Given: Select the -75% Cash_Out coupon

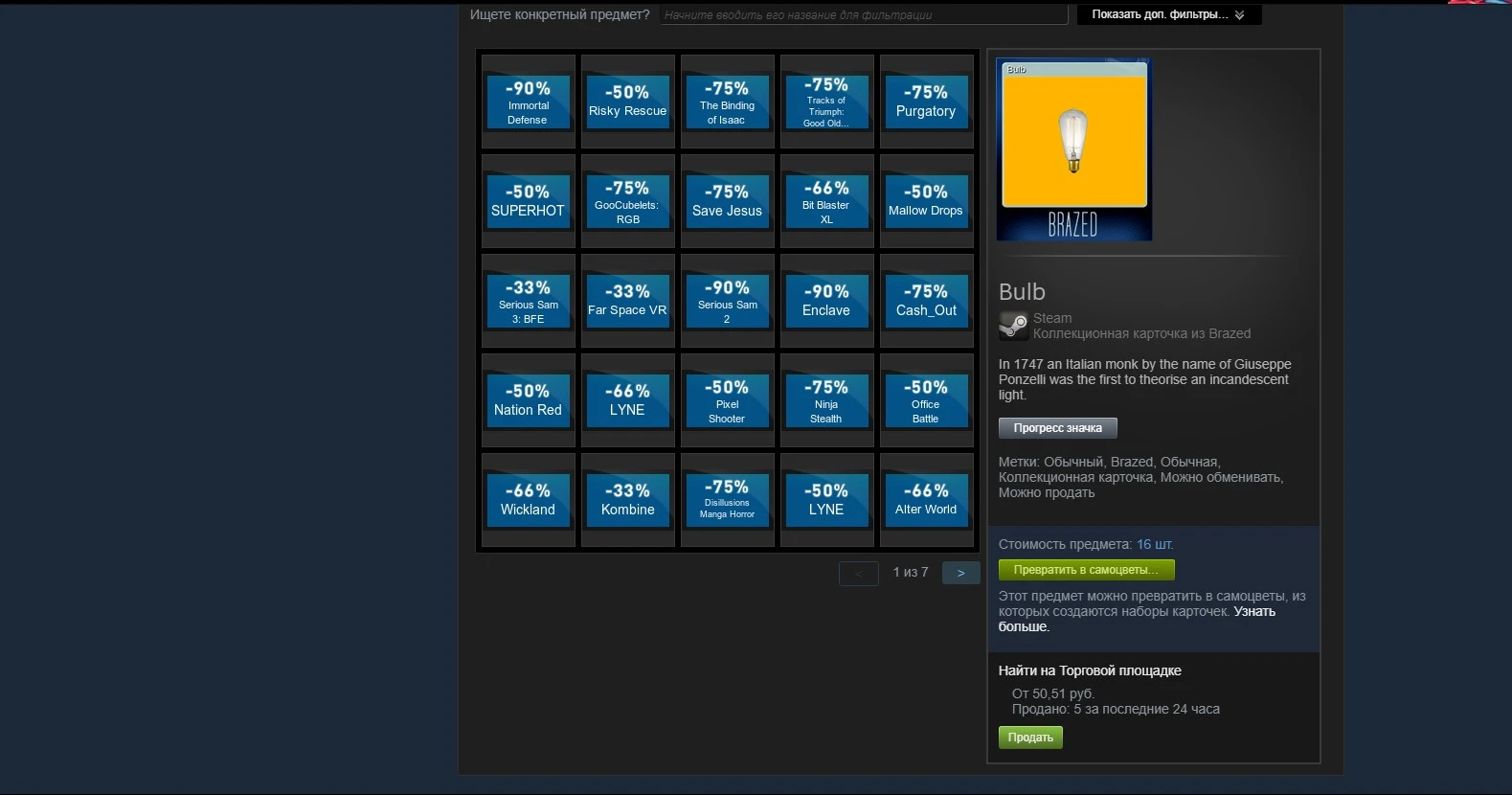Looking at the screenshot, I should tap(927, 301).
